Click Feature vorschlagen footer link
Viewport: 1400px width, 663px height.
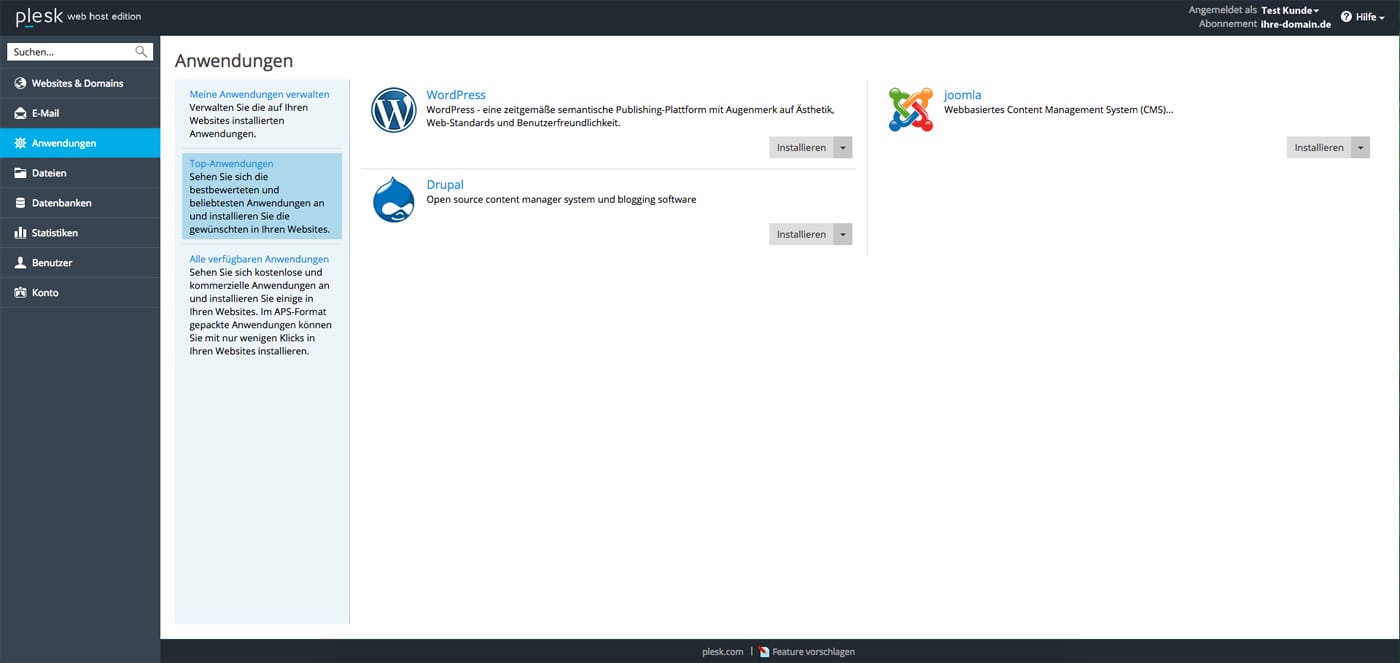point(813,651)
